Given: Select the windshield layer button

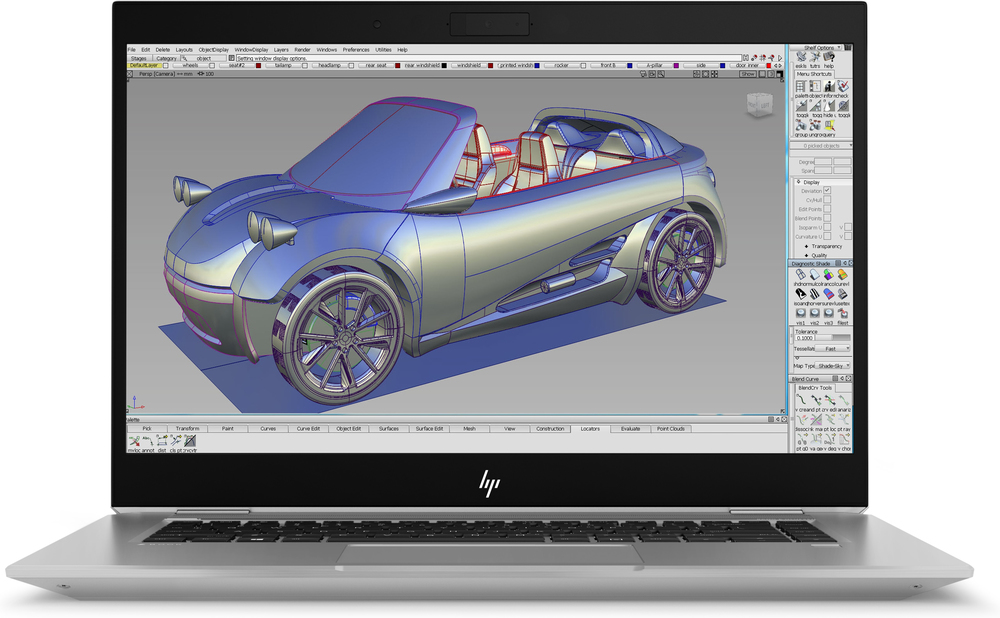Looking at the screenshot, I should tap(469, 66).
